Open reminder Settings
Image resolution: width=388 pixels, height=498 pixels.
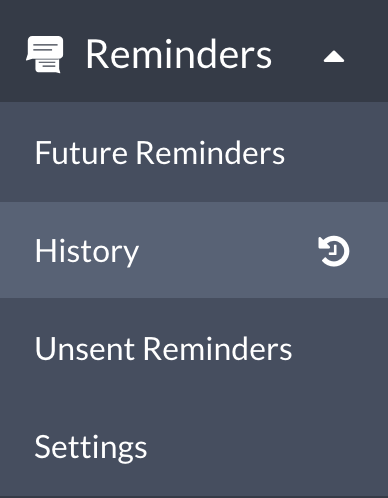click(x=194, y=447)
